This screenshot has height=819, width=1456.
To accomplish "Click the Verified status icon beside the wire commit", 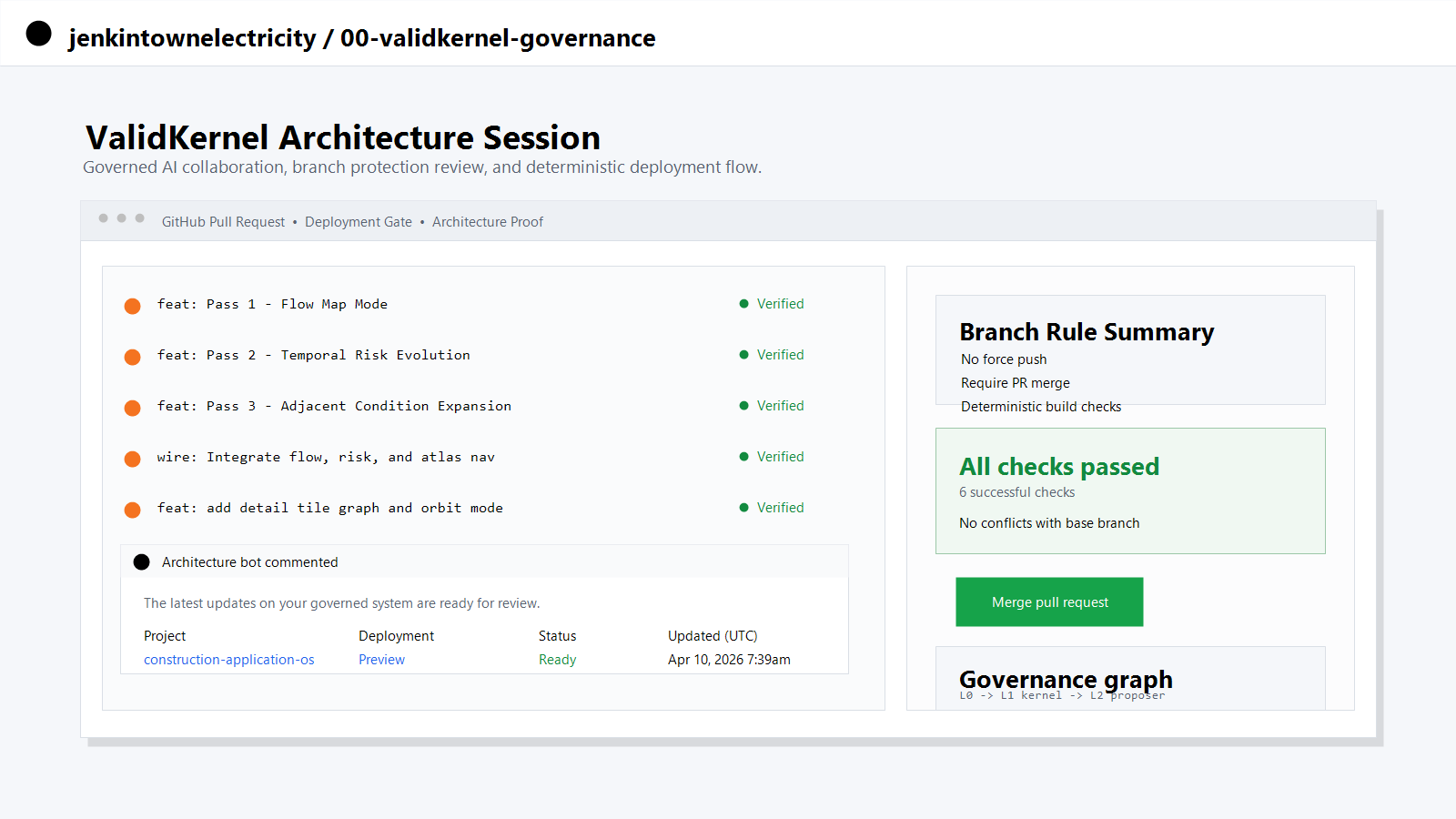I will pyautogui.click(x=743, y=456).
